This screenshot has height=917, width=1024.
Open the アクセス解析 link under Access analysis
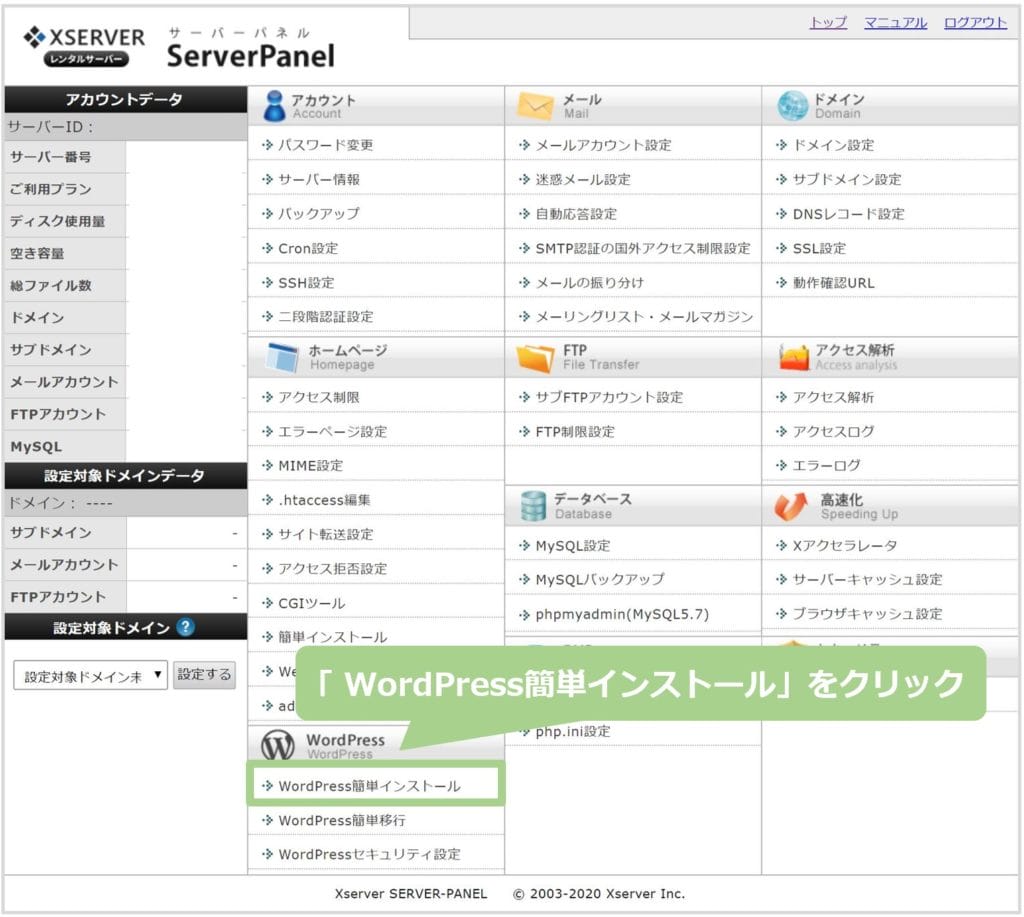(833, 397)
